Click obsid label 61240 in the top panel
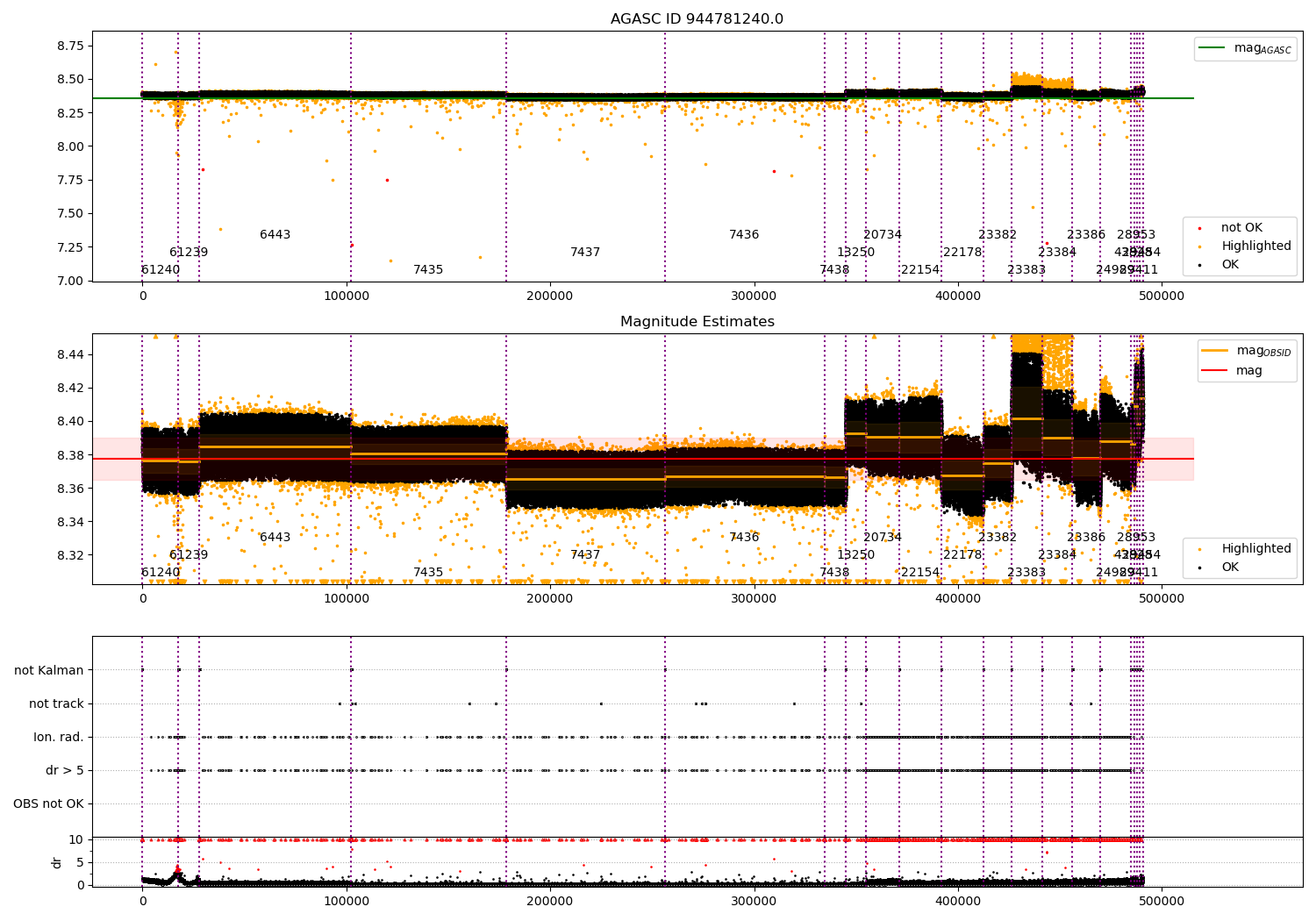This screenshot has height=921, width=1316. (x=161, y=270)
